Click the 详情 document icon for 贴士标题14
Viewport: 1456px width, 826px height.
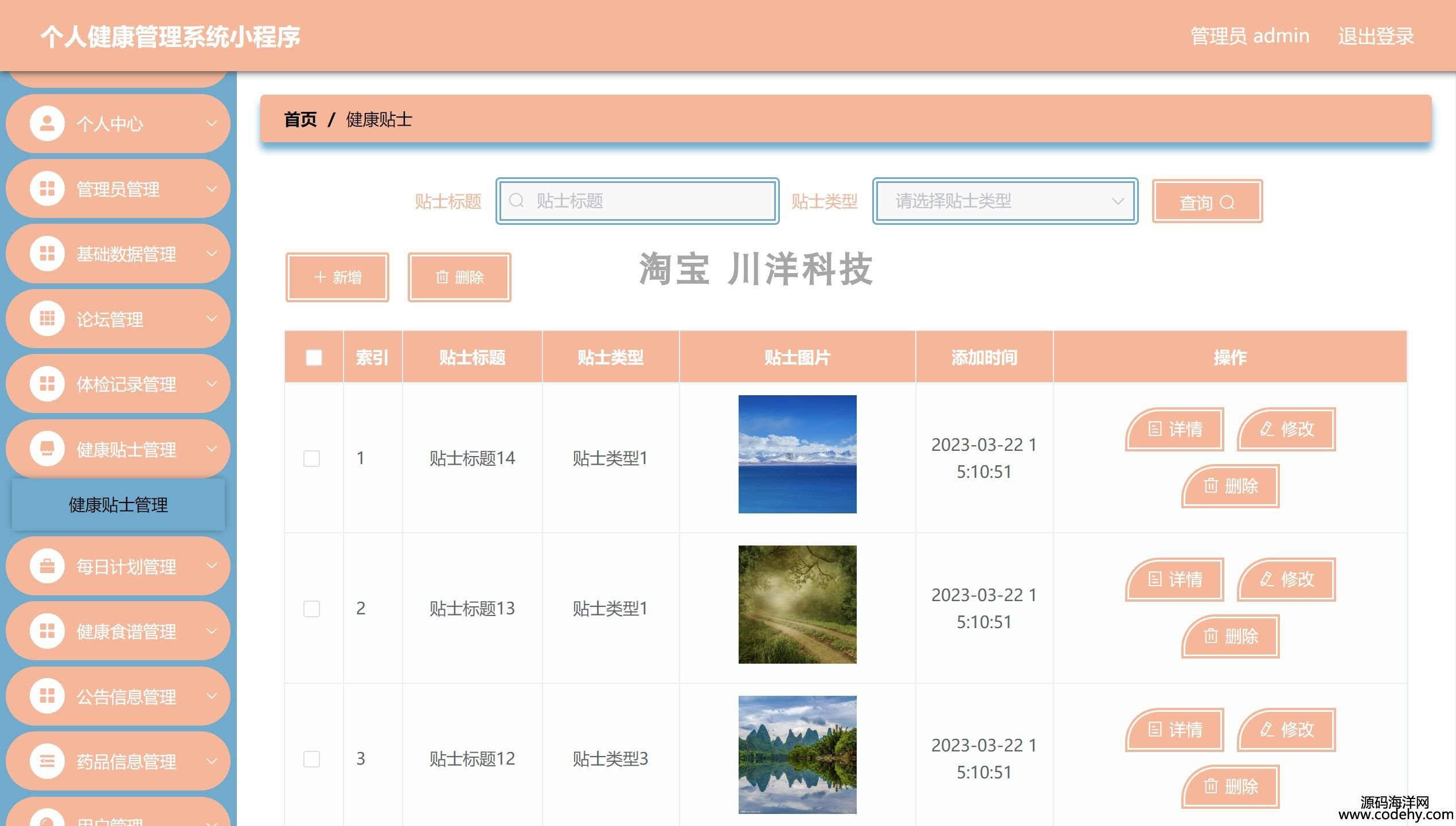[1155, 429]
